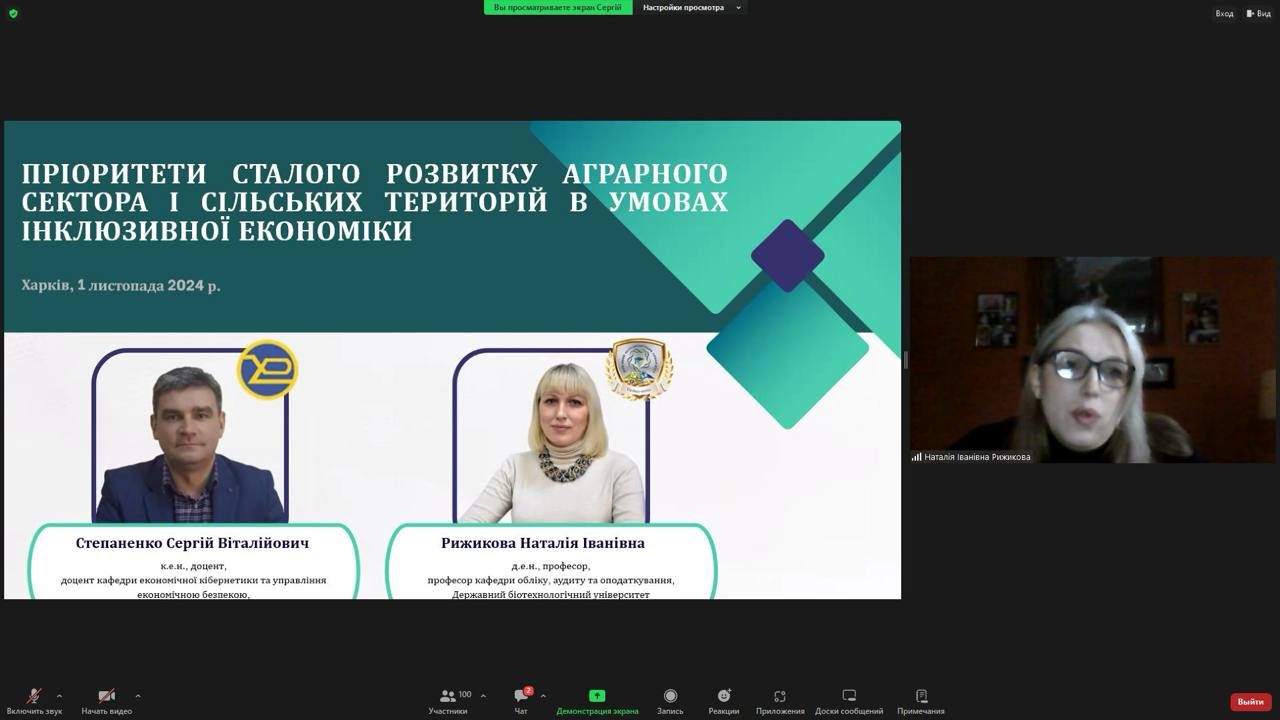This screenshot has height=720, width=1280.
Task: Open Доски сообщений whiteboards
Action: [849, 697]
